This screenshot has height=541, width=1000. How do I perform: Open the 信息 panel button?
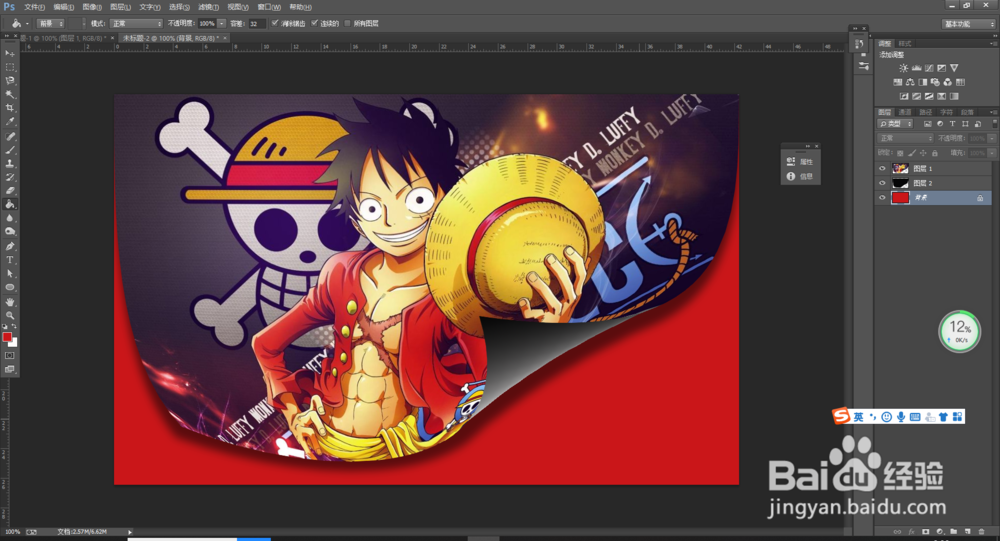coord(800,177)
